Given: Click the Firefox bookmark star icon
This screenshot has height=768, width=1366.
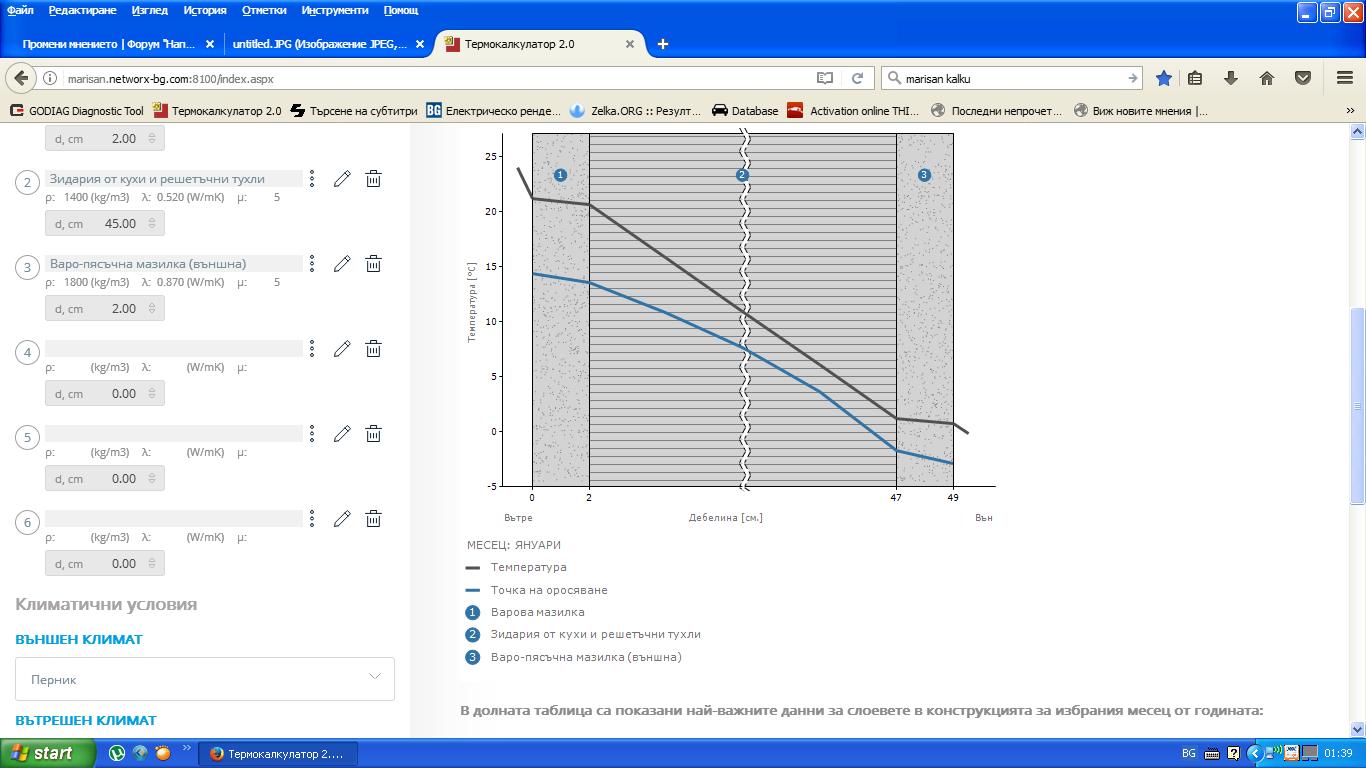Looking at the screenshot, I should (1164, 78).
